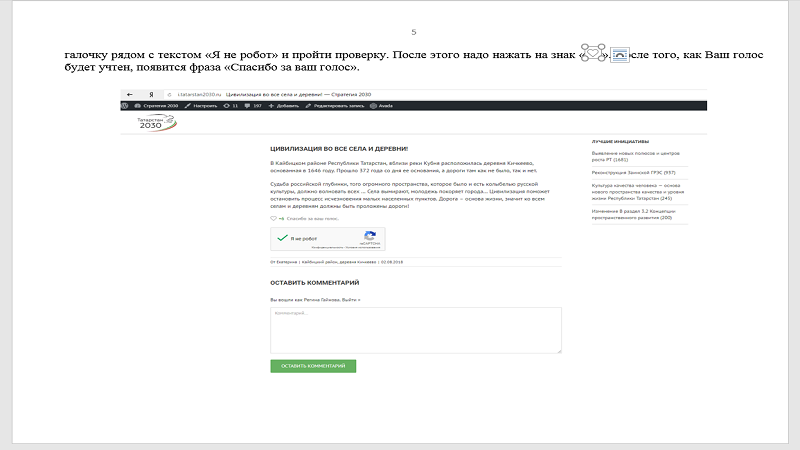Click inside the comment text field

(x=415, y=330)
